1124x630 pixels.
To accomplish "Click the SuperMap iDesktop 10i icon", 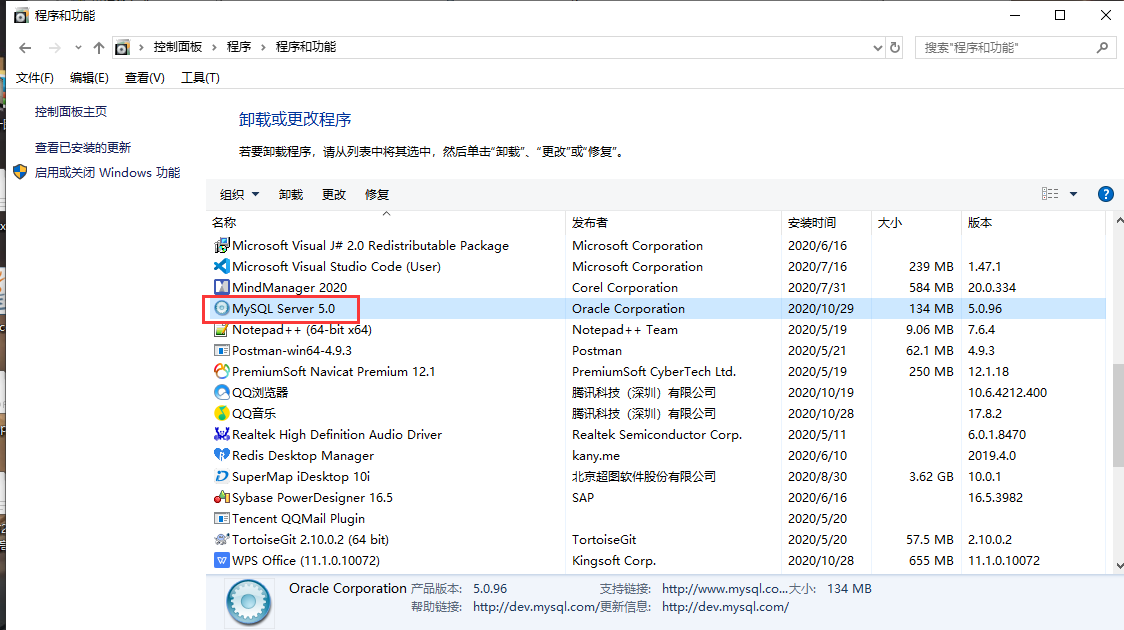I will point(222,476).
